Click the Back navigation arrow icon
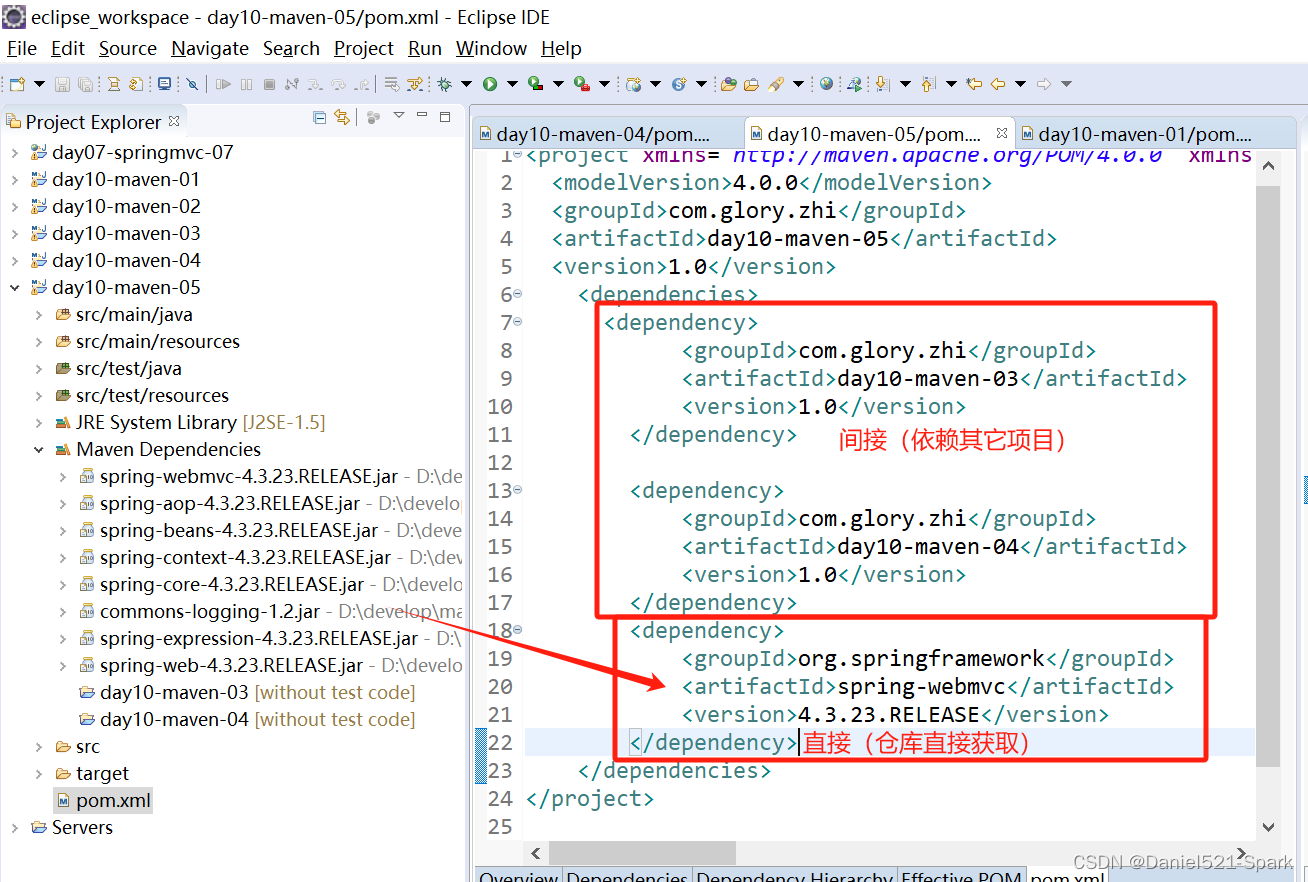 coord(998,84)
